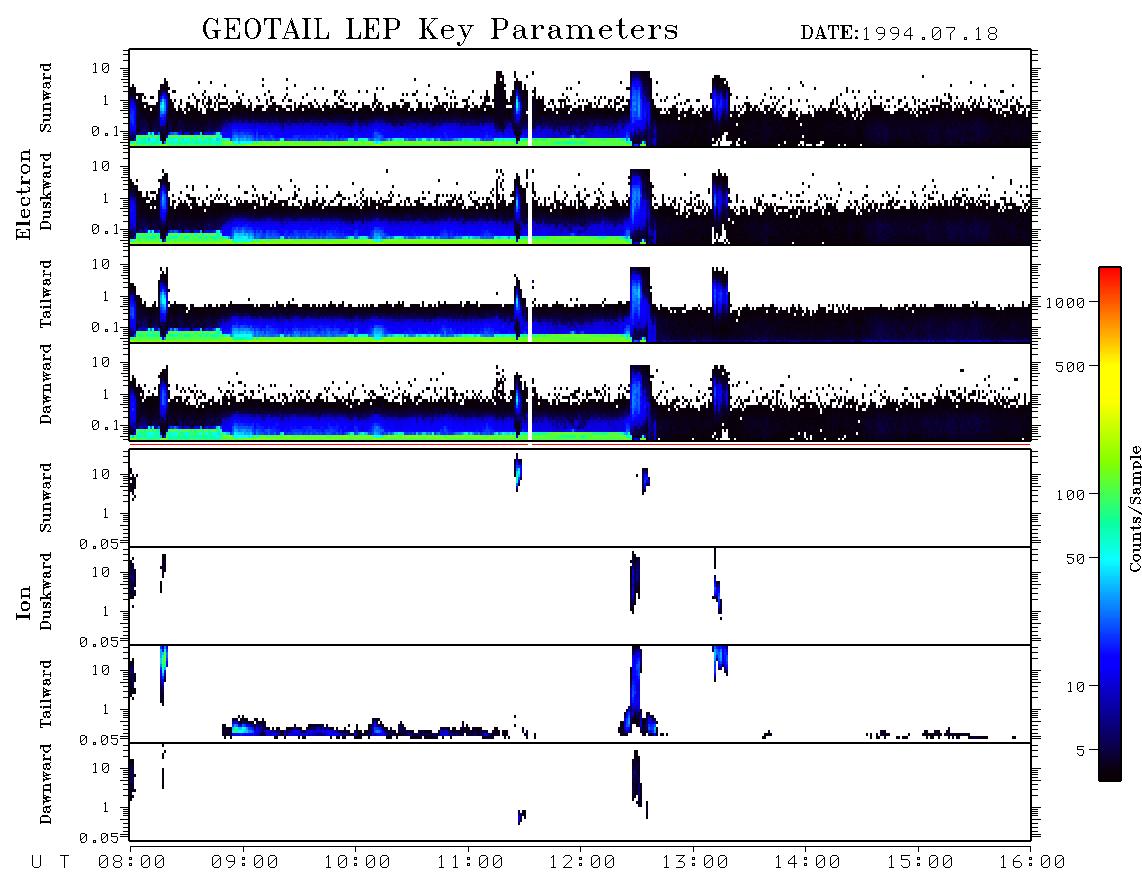Select the Electron Tailward axis label
This screenshot has height=880, width=1142.
[x=46, y=294]
